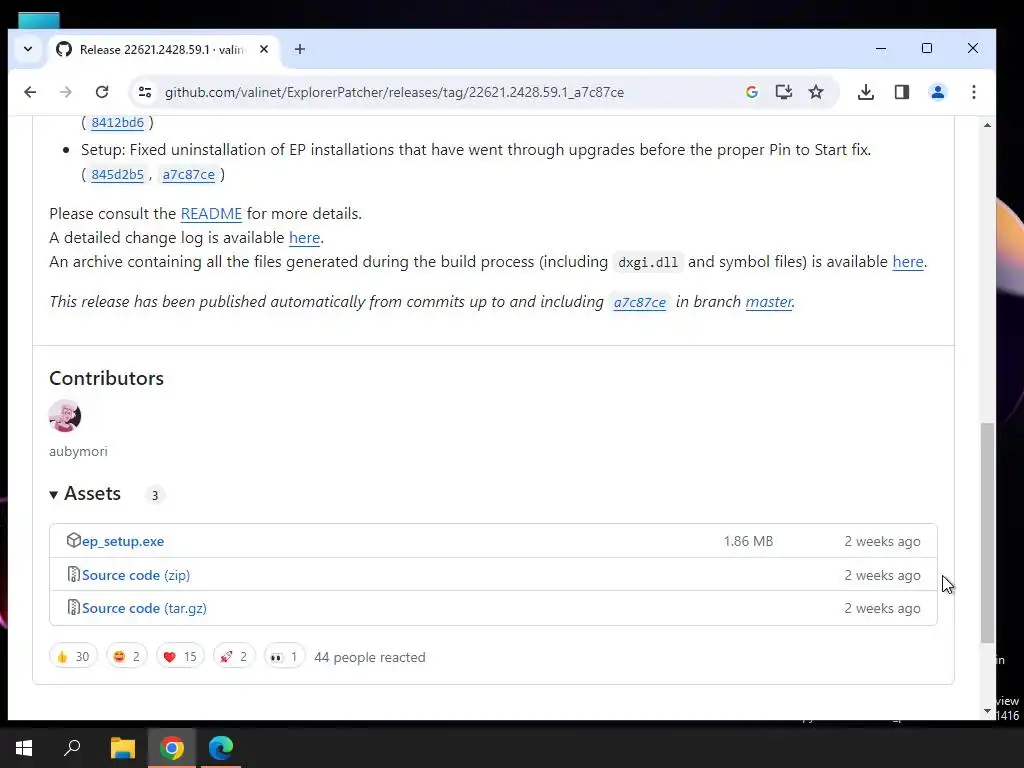
Task: Click the 1.86 MB file size text
Action: coord(748,541)
